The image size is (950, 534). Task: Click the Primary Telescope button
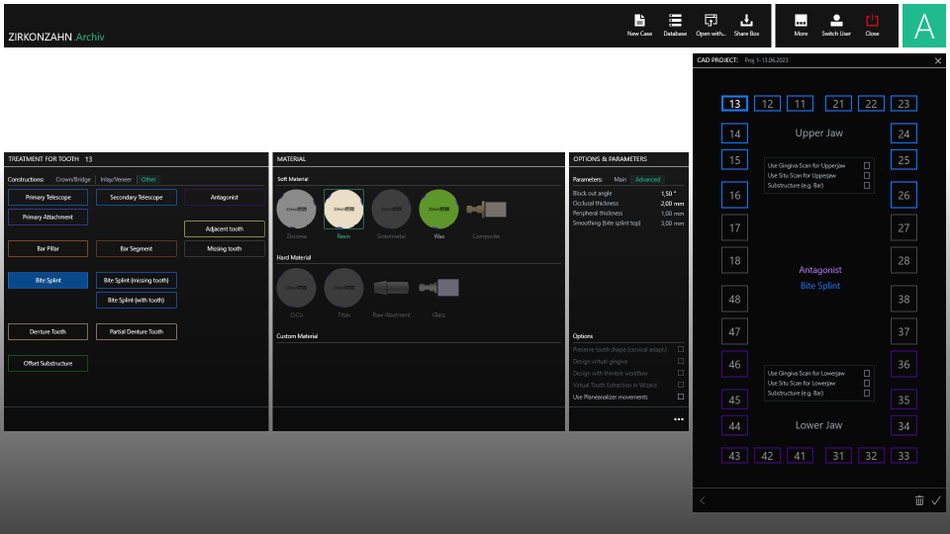pos(48,197)
